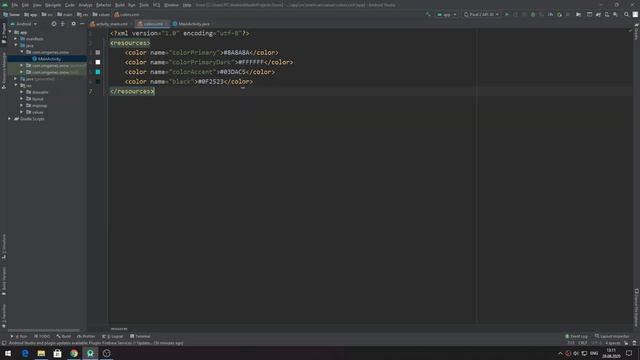The width and height of the screenshot is (640, 360).
Task: Toggle the Structure side tool tab
Action: [x=4, y=246]
